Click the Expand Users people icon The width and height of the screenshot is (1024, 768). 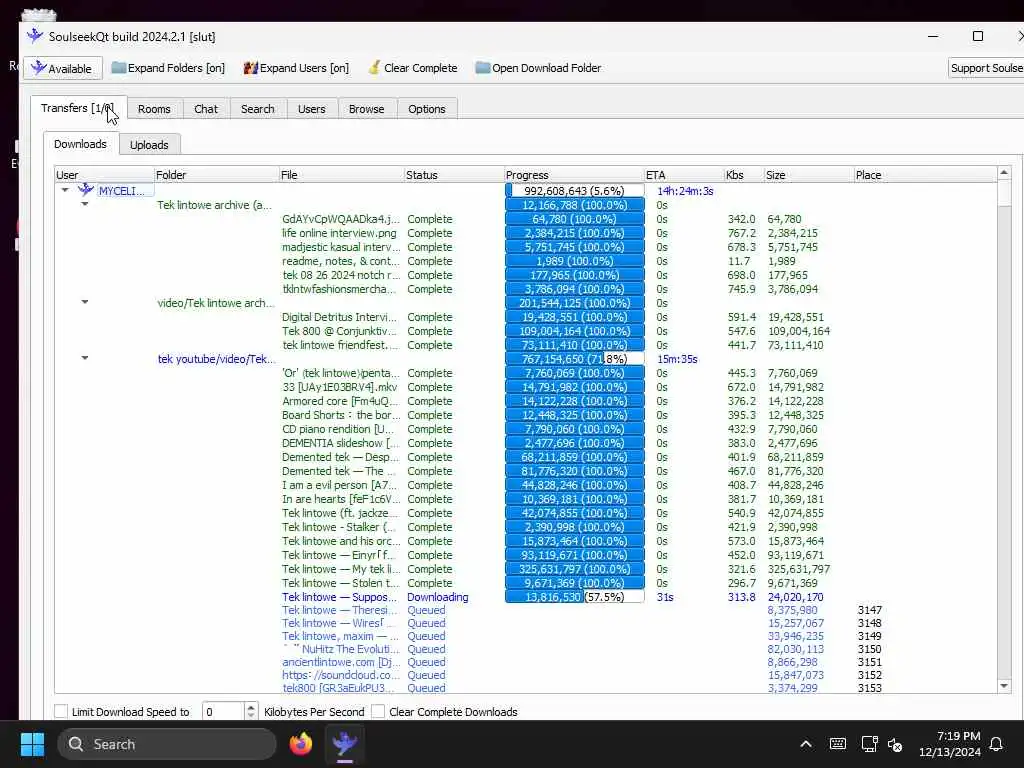point(251,67)
